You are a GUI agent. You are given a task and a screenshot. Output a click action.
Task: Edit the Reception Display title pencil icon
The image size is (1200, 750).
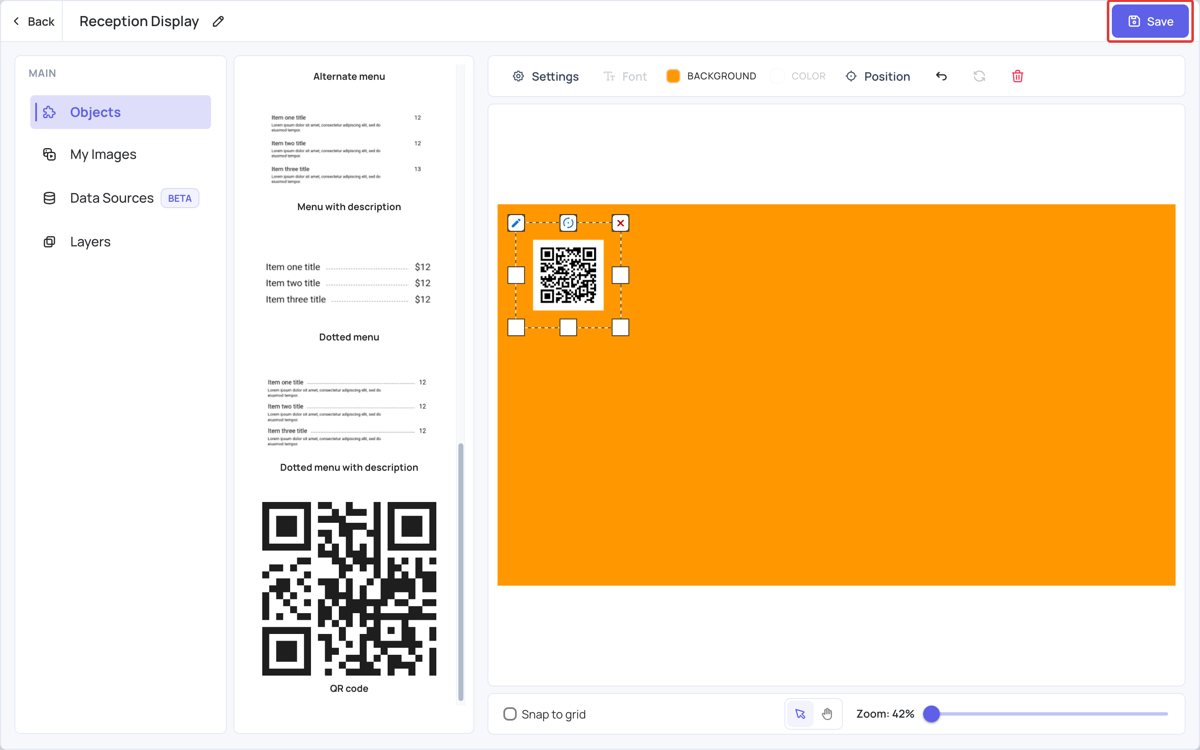pyautogui.click(x=218, y=21)
